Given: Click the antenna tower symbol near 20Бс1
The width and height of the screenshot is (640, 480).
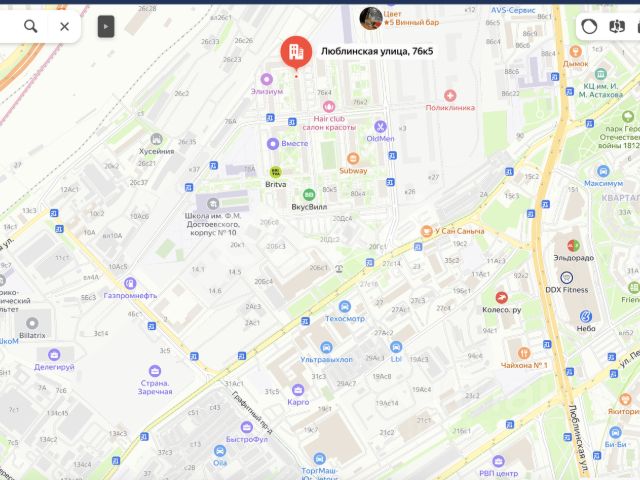Looking at the screenshot, I should pos(339,269).
